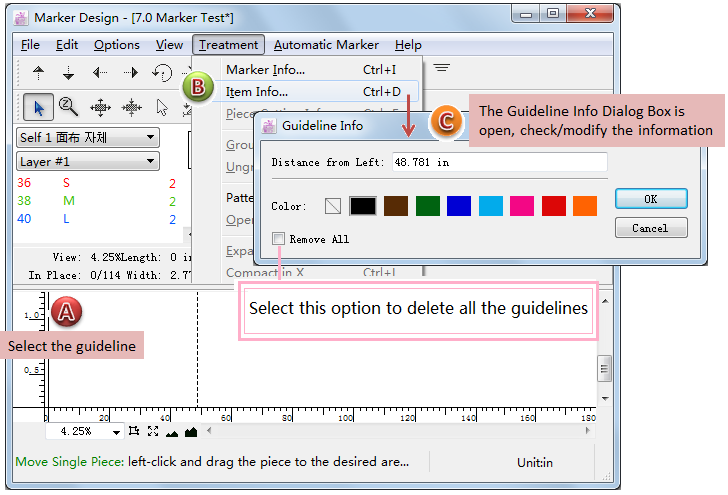Click the expand four-arrows tool icon
Image resolution: width=728 pixels, height=495 pixels.
pyautogui.click(x=100, y=107)
